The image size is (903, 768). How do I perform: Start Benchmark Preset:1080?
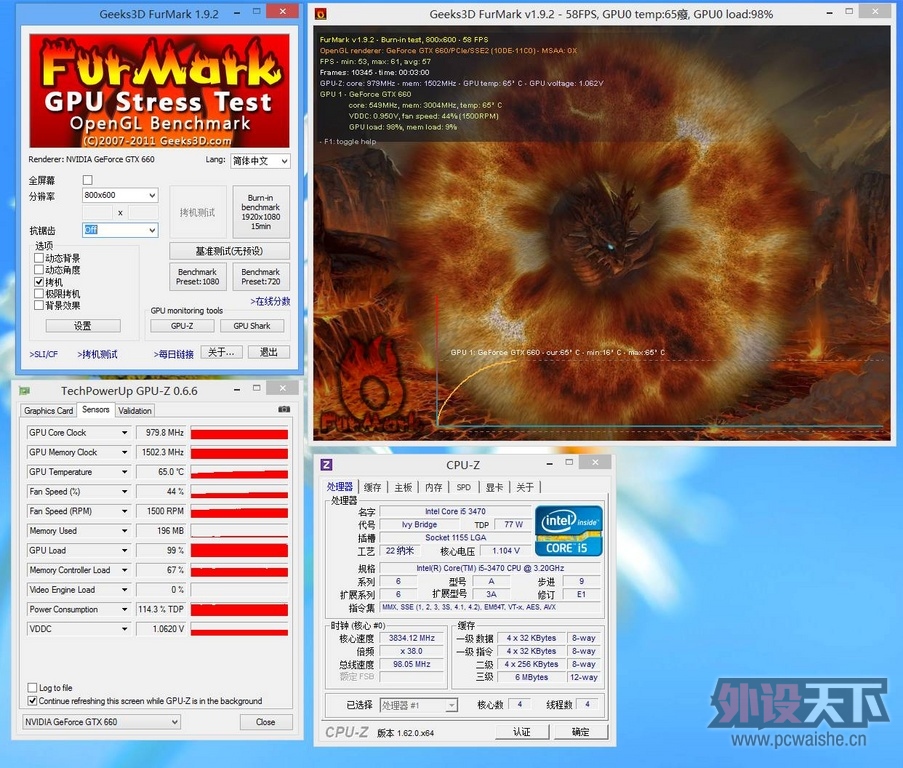(x=198, y=276)
